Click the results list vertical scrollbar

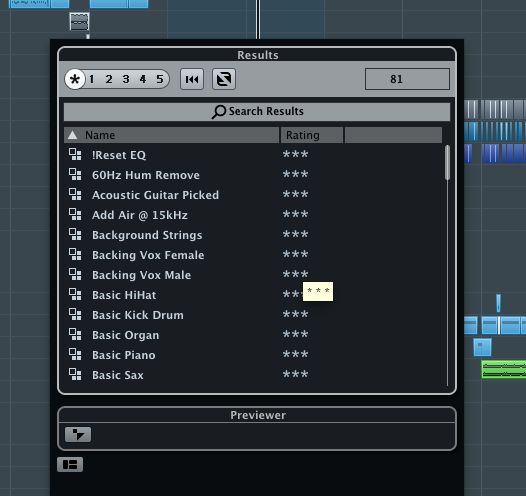pyautogui.click(x=447, y=163)
